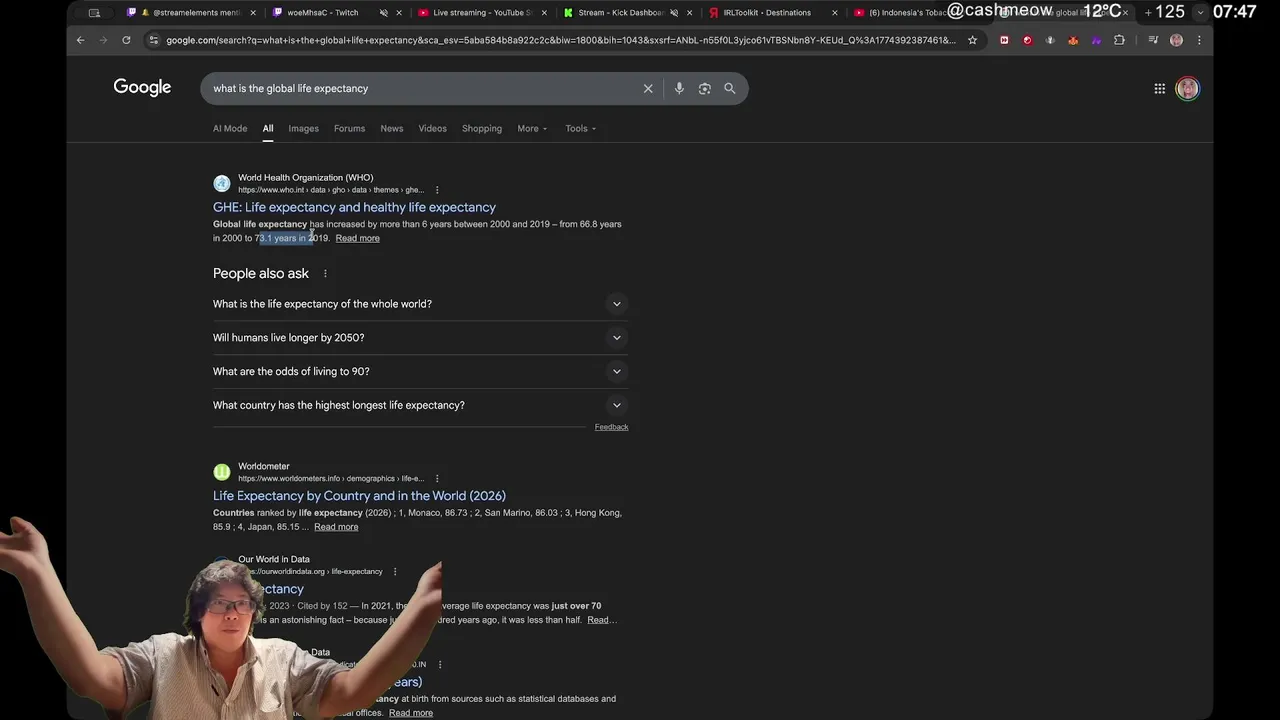Unmute the Kick Dashboard tab
1280x720 pixels.
[674, 13]
